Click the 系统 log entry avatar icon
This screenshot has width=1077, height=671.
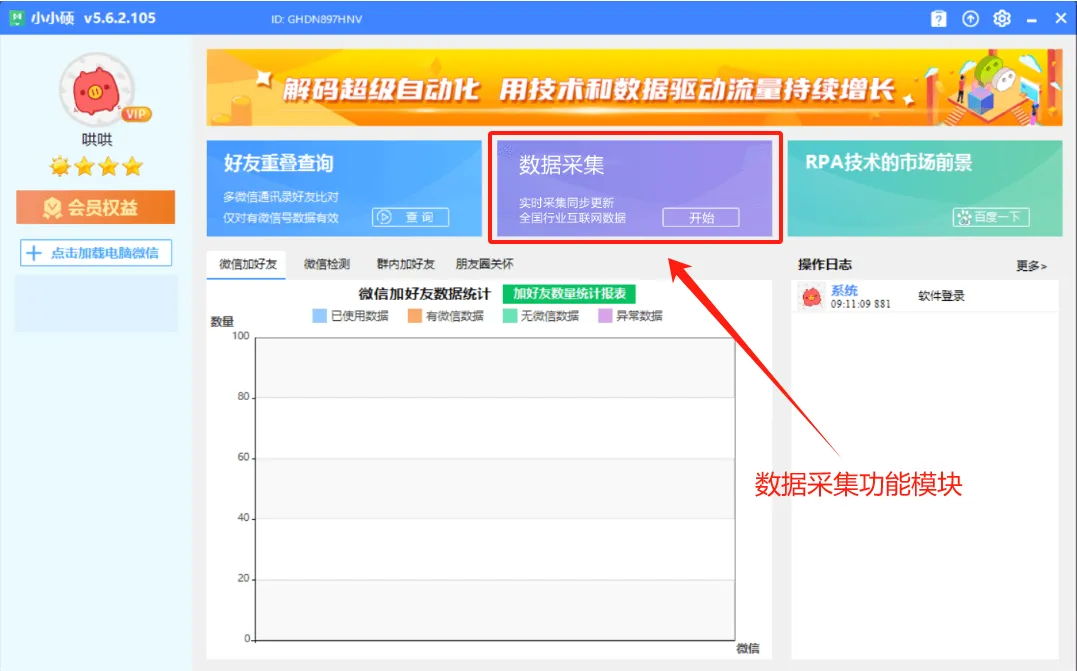pyautogui.click(x=812, y=297)
